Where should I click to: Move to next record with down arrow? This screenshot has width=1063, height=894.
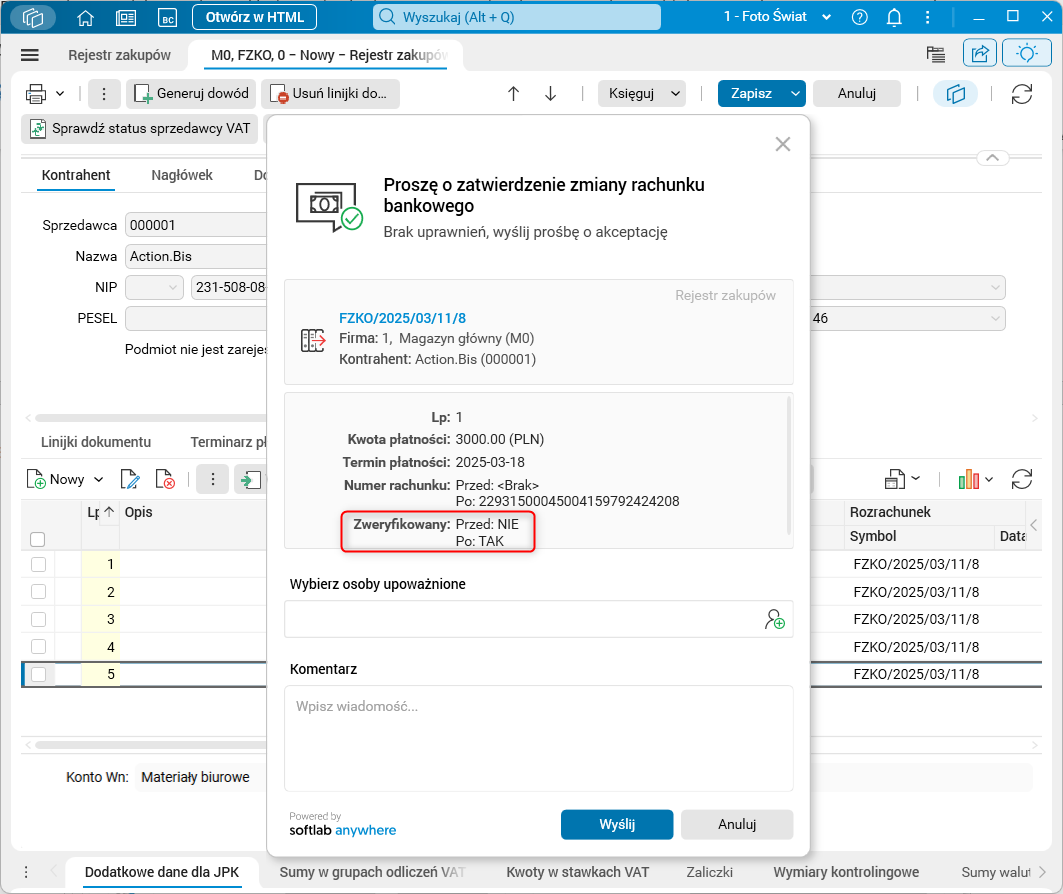pyautogui.click(x=550, y=94)
